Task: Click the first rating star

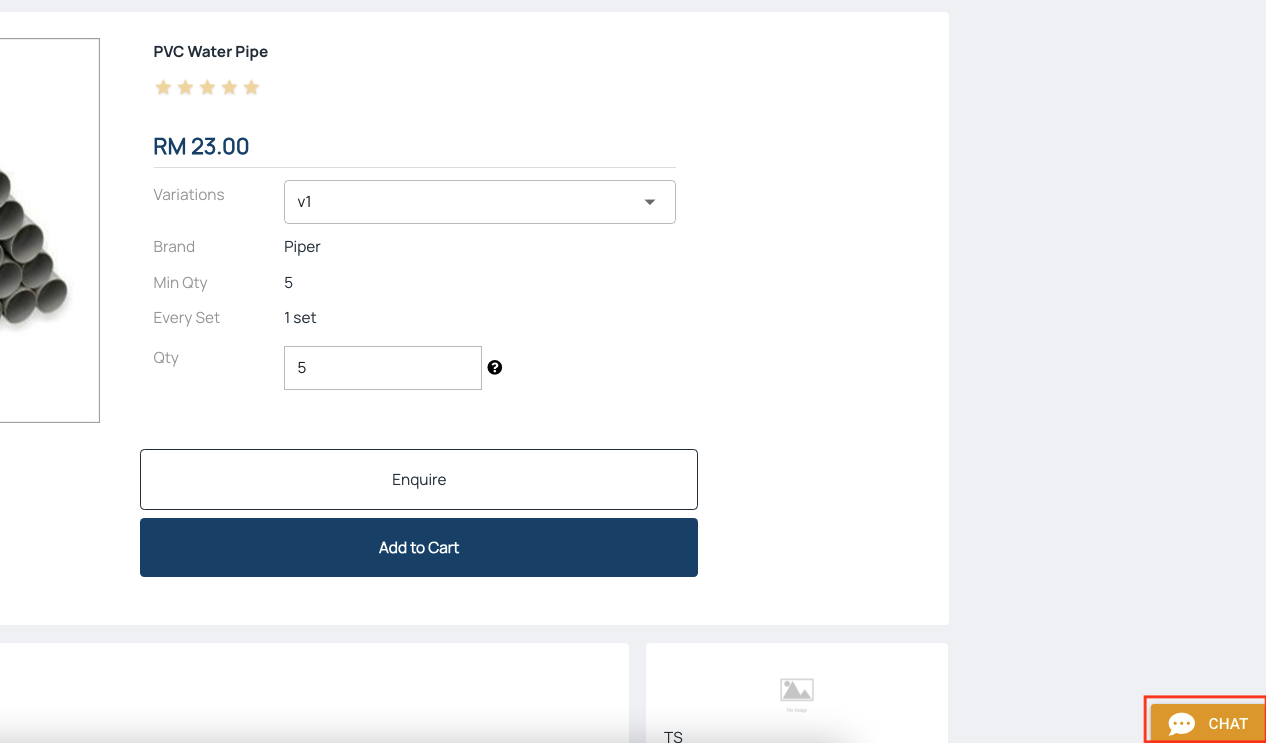Action: click(x=163, y=88)
